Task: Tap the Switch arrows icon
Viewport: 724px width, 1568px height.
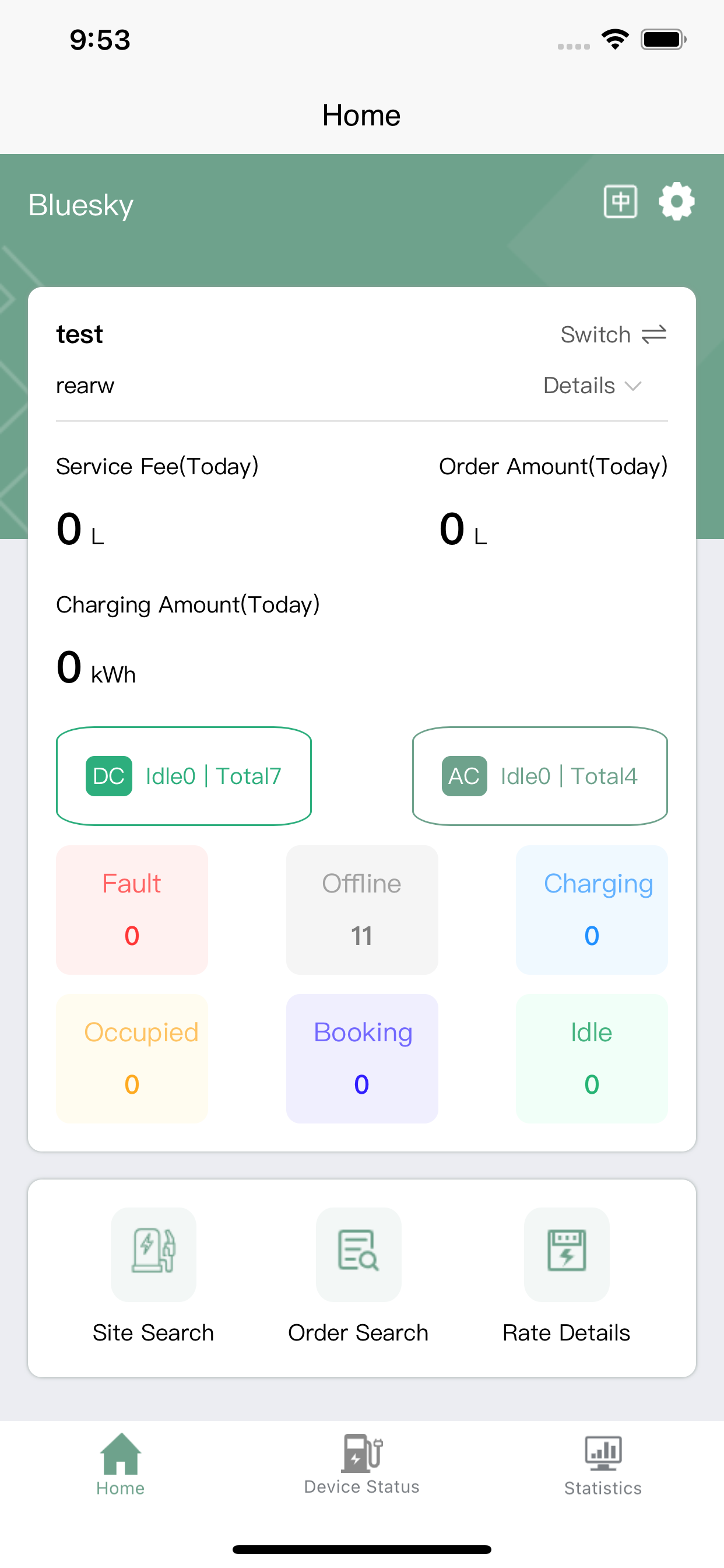Action: 654,334
